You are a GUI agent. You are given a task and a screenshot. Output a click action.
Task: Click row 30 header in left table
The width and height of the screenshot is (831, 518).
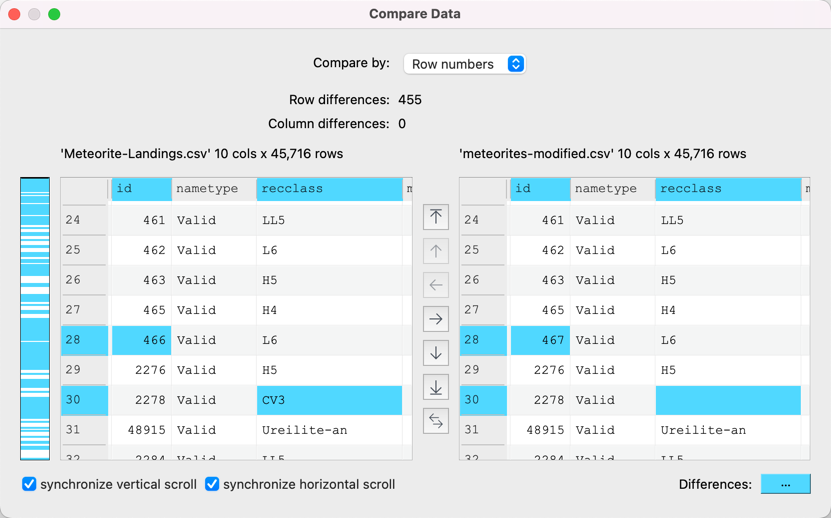(x=84, y=400)
